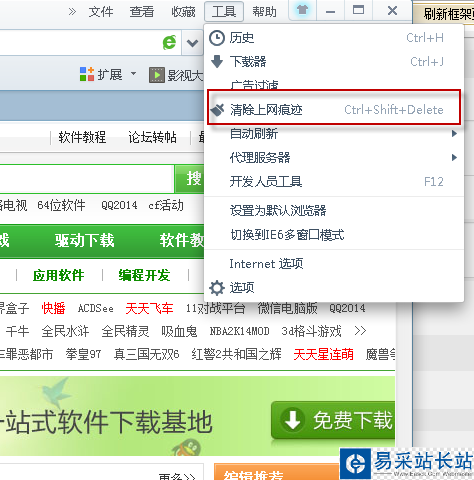Click the clock icon next to 历史
The width and height of the screenshot is (474, 480).
(217, 38)
